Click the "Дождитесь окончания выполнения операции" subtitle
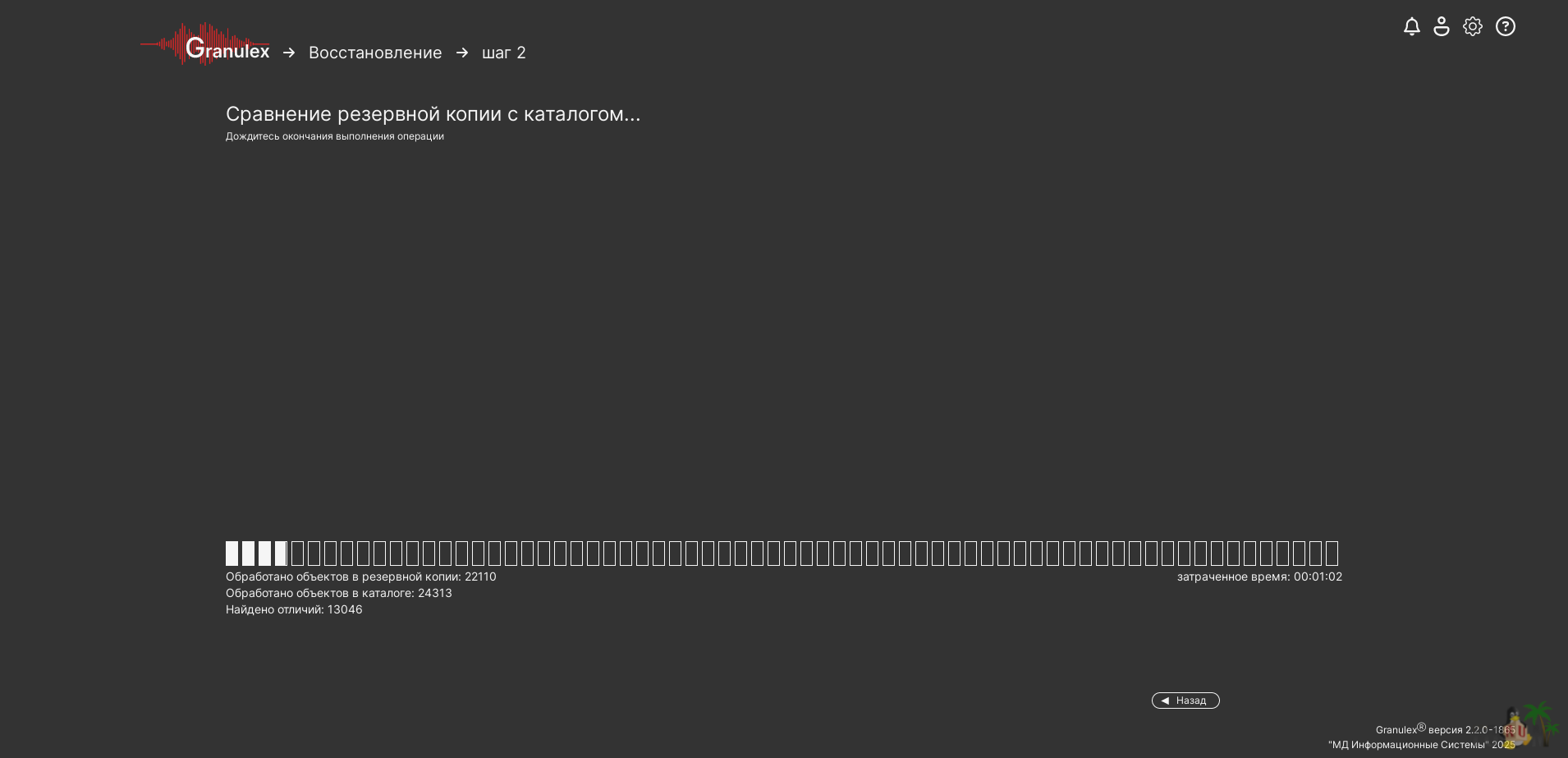This screenshot has width=1568, height=758. (x=334, y=136)
